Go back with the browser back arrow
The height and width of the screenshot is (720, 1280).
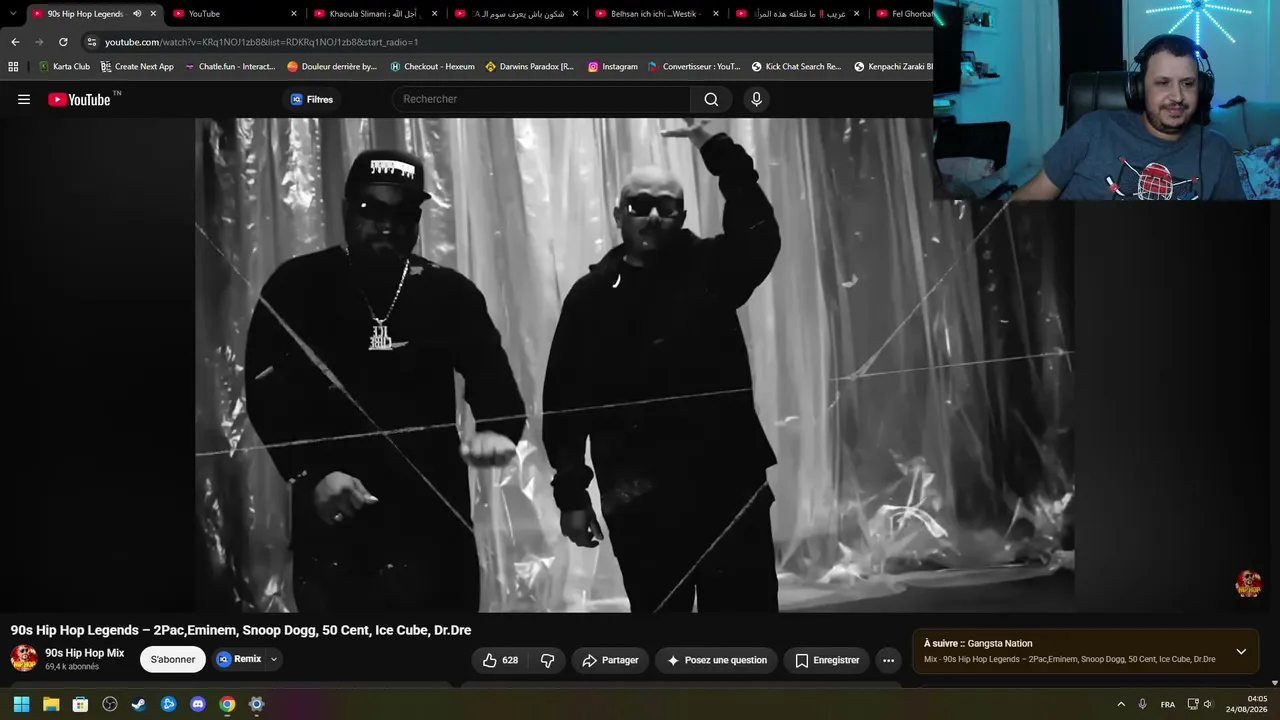[15, 42]
